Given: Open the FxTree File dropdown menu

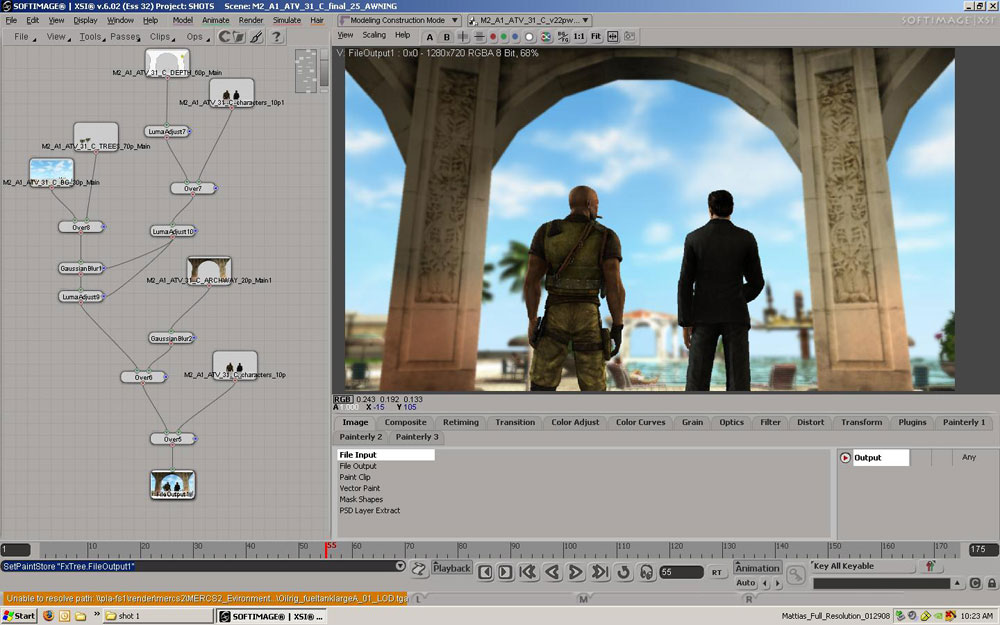Looking at the screenshot, I should coord(24,37).
